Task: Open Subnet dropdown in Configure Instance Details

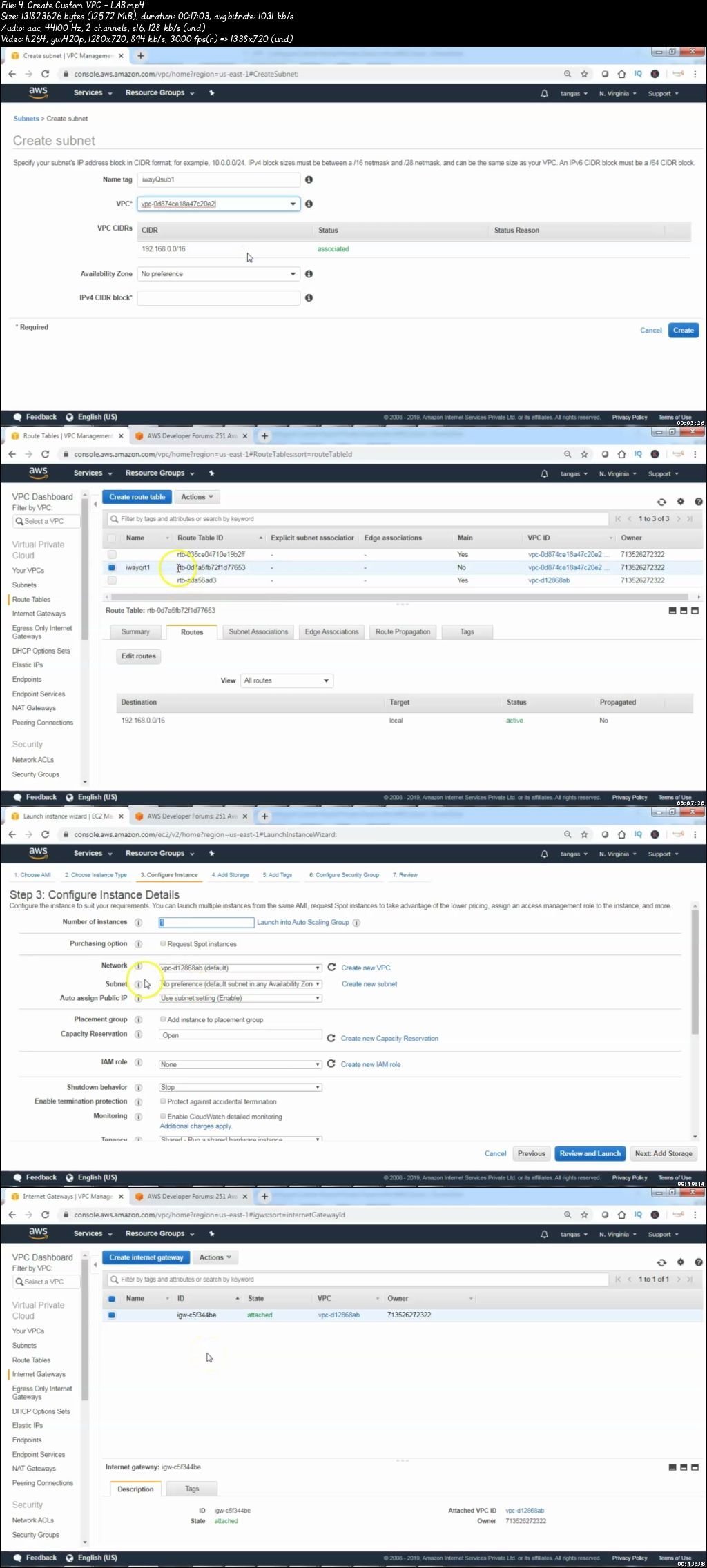Action: [240, 984]
